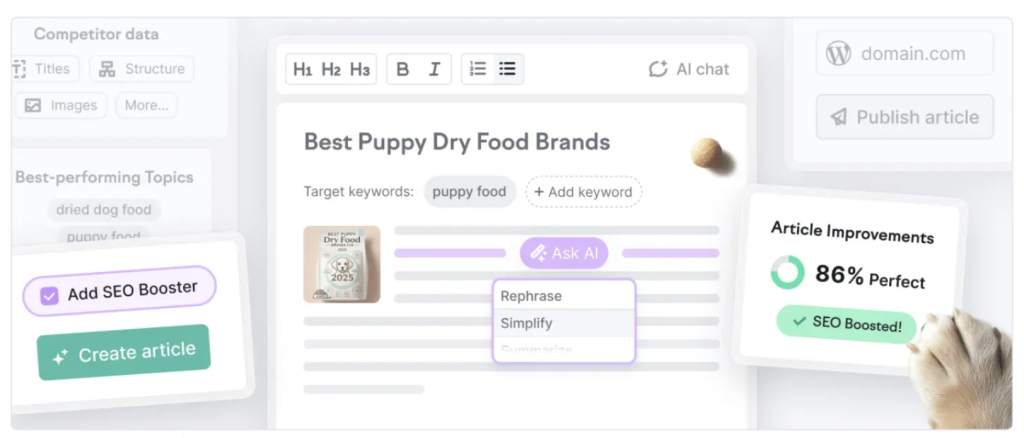1024x438 pixels.
Task: Click Add keyword
Action: coord(583,192)
